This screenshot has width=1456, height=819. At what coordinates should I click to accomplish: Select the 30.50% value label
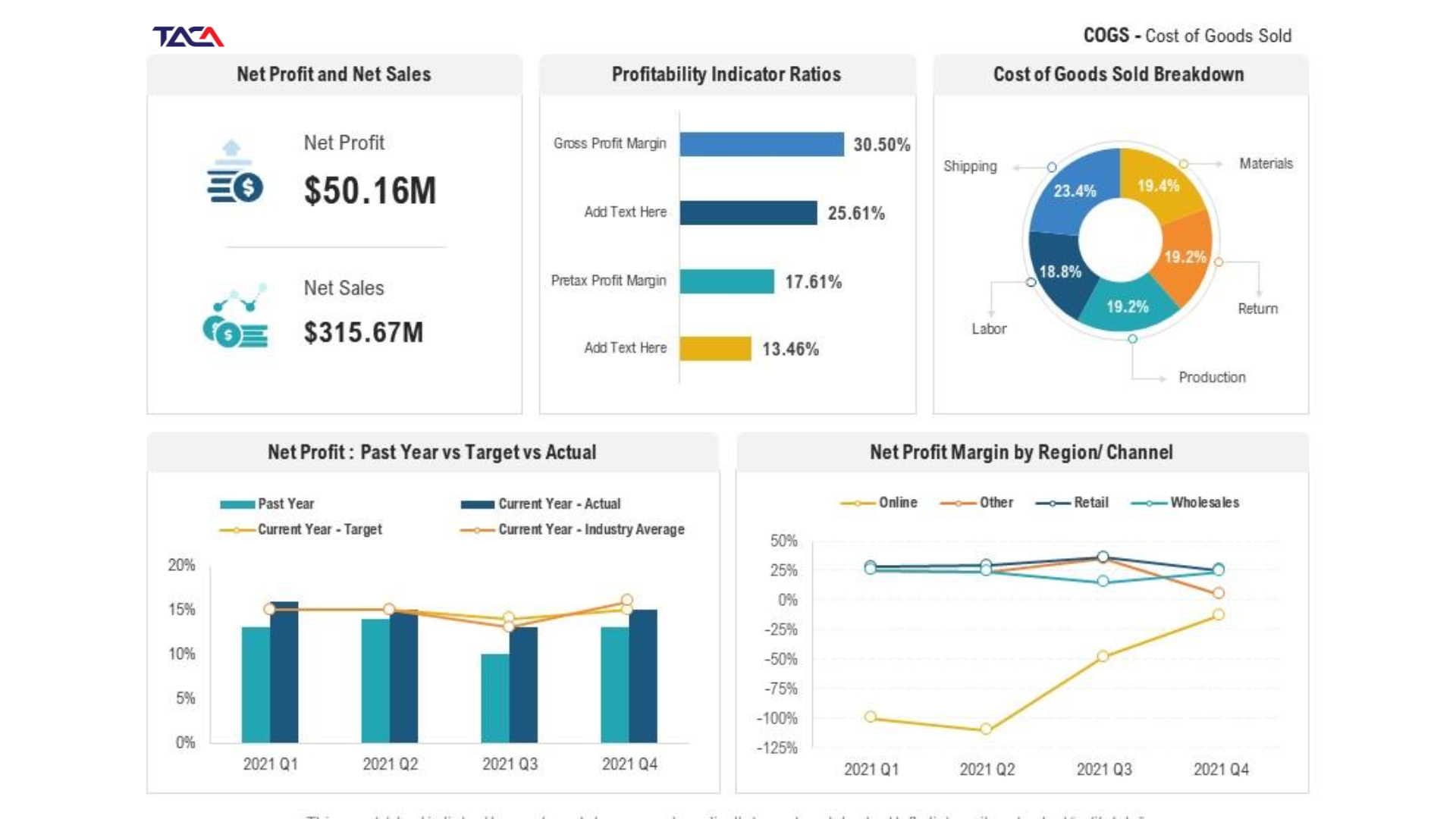point(882,145)
